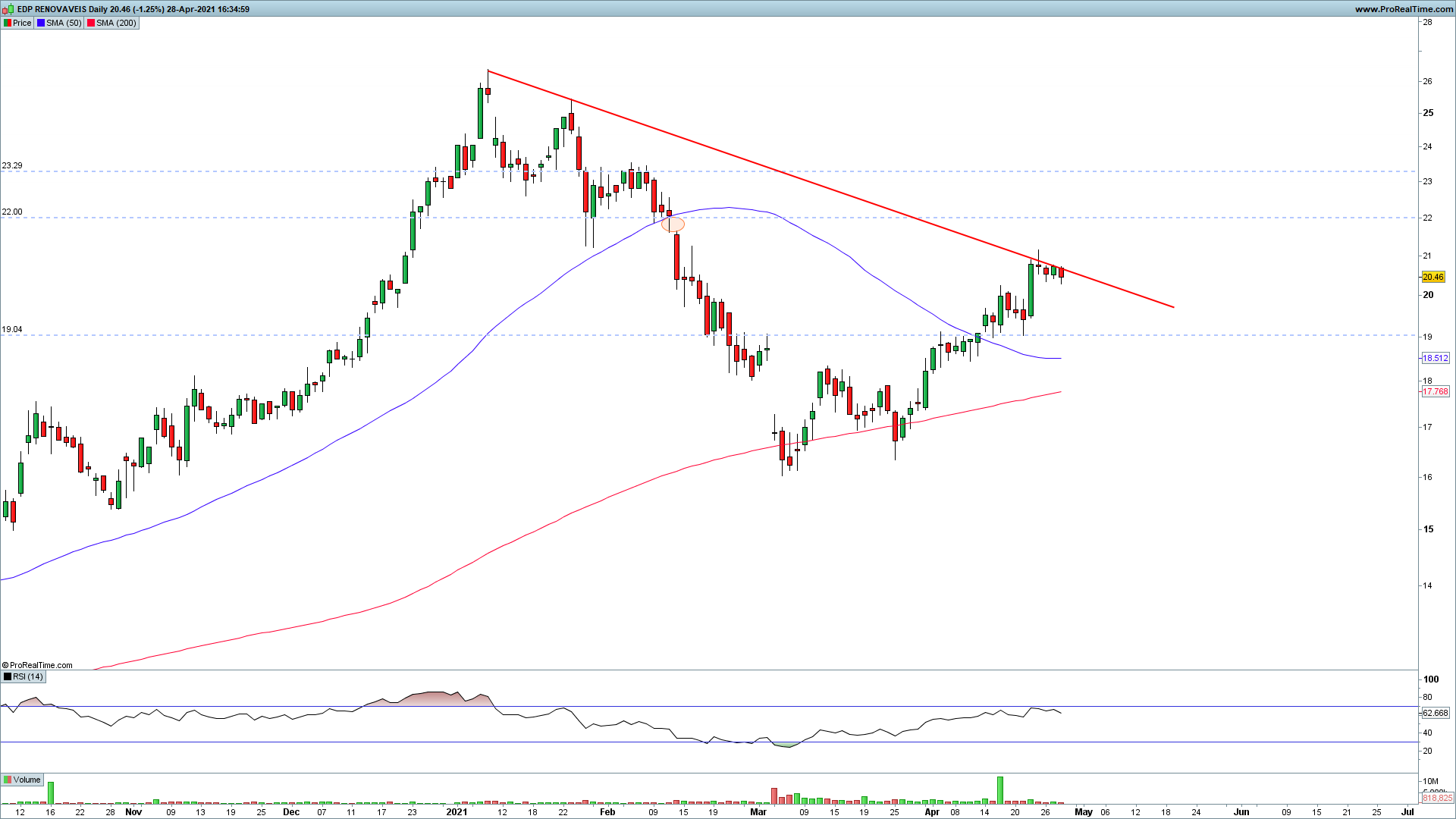Click the 23.29 horizontal level label
Screen dimensions: 1456x819
tap(12, 165)
